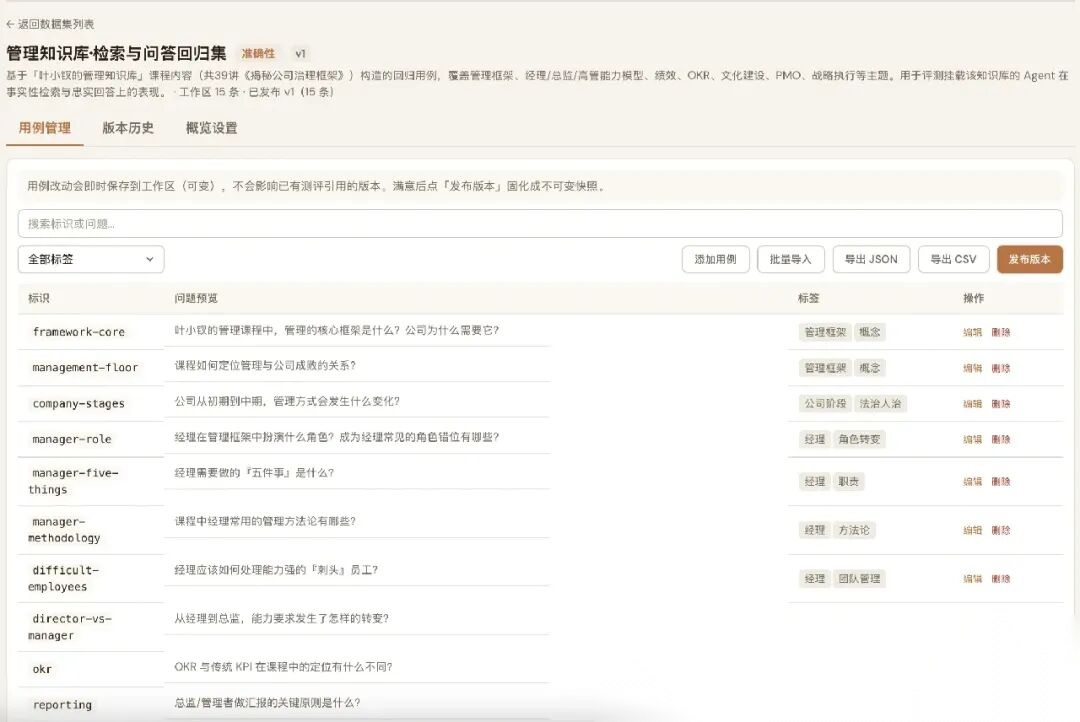Click question 课程如何定位管理与公司成败的关系

[265, 366]
